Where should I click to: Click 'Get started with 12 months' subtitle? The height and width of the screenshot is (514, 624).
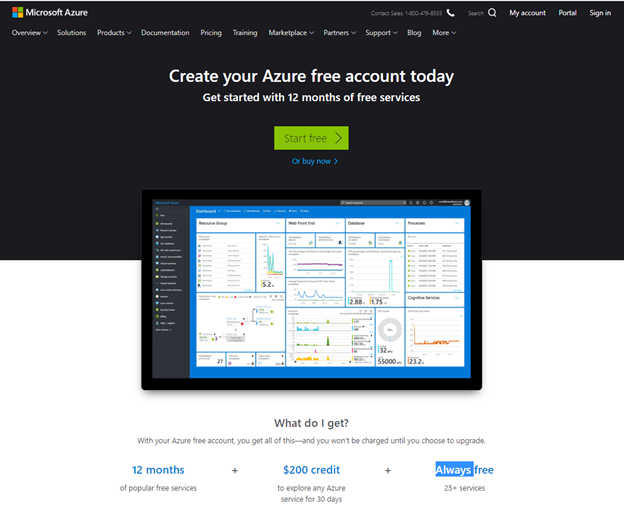click(311, 97)
